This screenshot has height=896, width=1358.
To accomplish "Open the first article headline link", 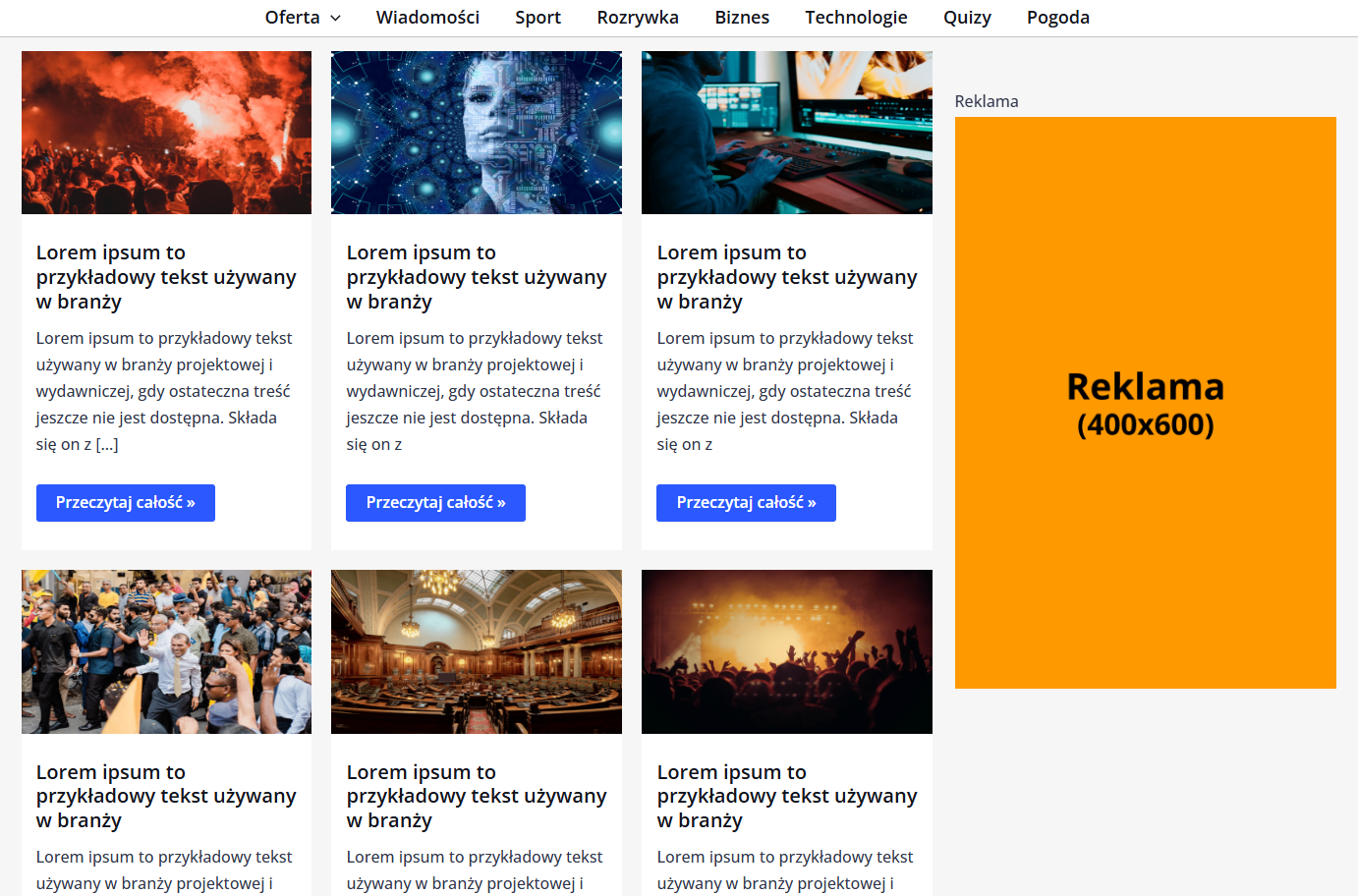I will tap(166, 277).
